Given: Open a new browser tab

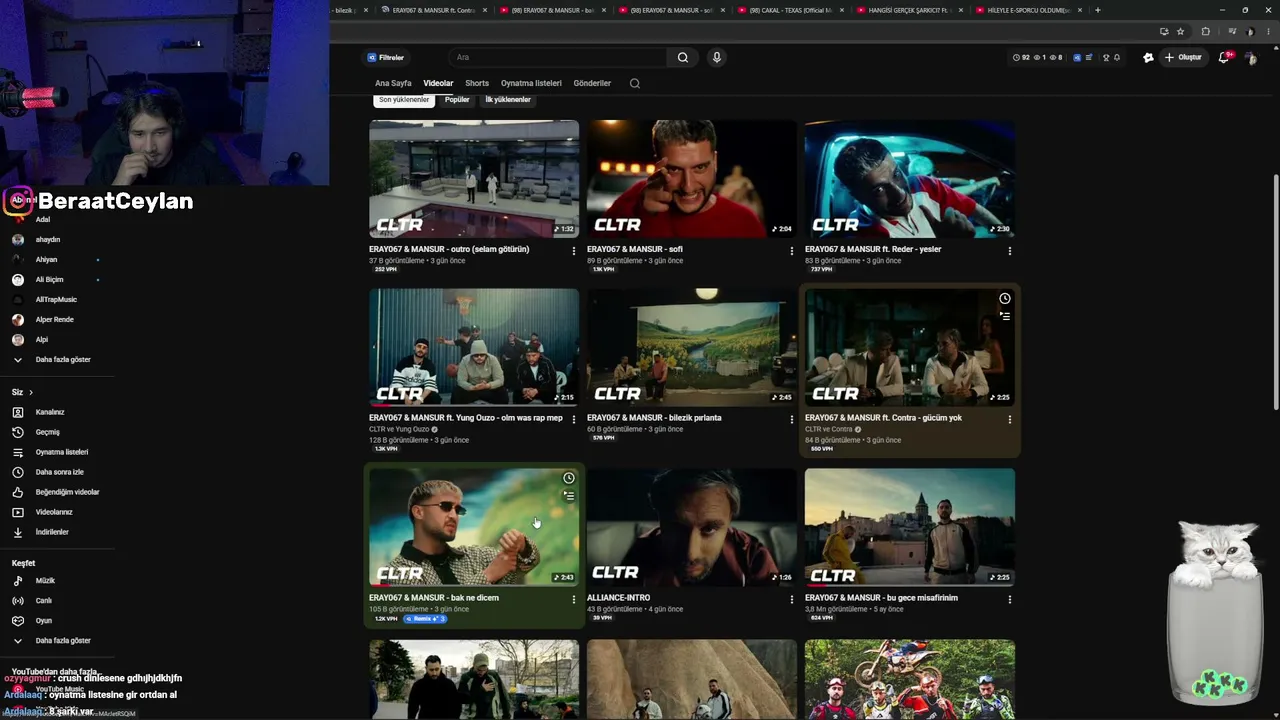Looking at the screenshot, I should [1097, 10].
